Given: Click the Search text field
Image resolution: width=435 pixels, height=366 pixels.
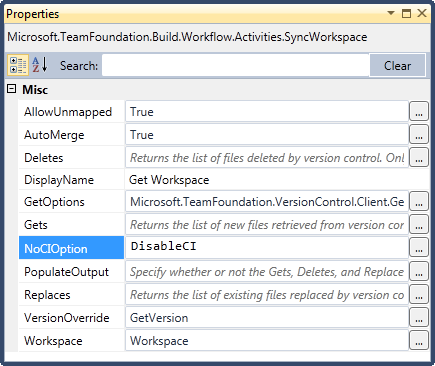Looking at the screenshot, I should pyautogui.click(x=236, y=65).
